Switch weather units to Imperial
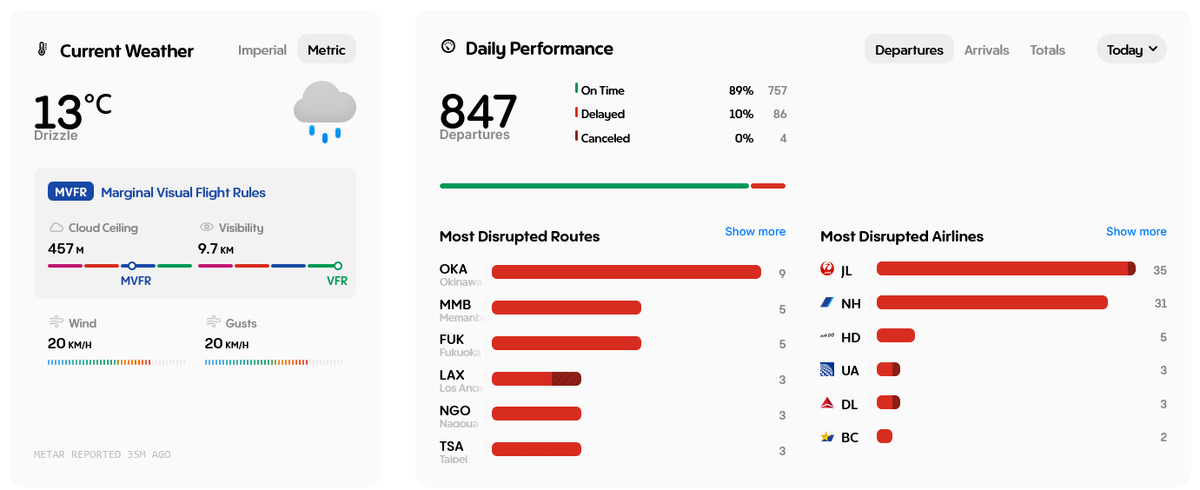The image size is (1200, 490). click(262, 50)
